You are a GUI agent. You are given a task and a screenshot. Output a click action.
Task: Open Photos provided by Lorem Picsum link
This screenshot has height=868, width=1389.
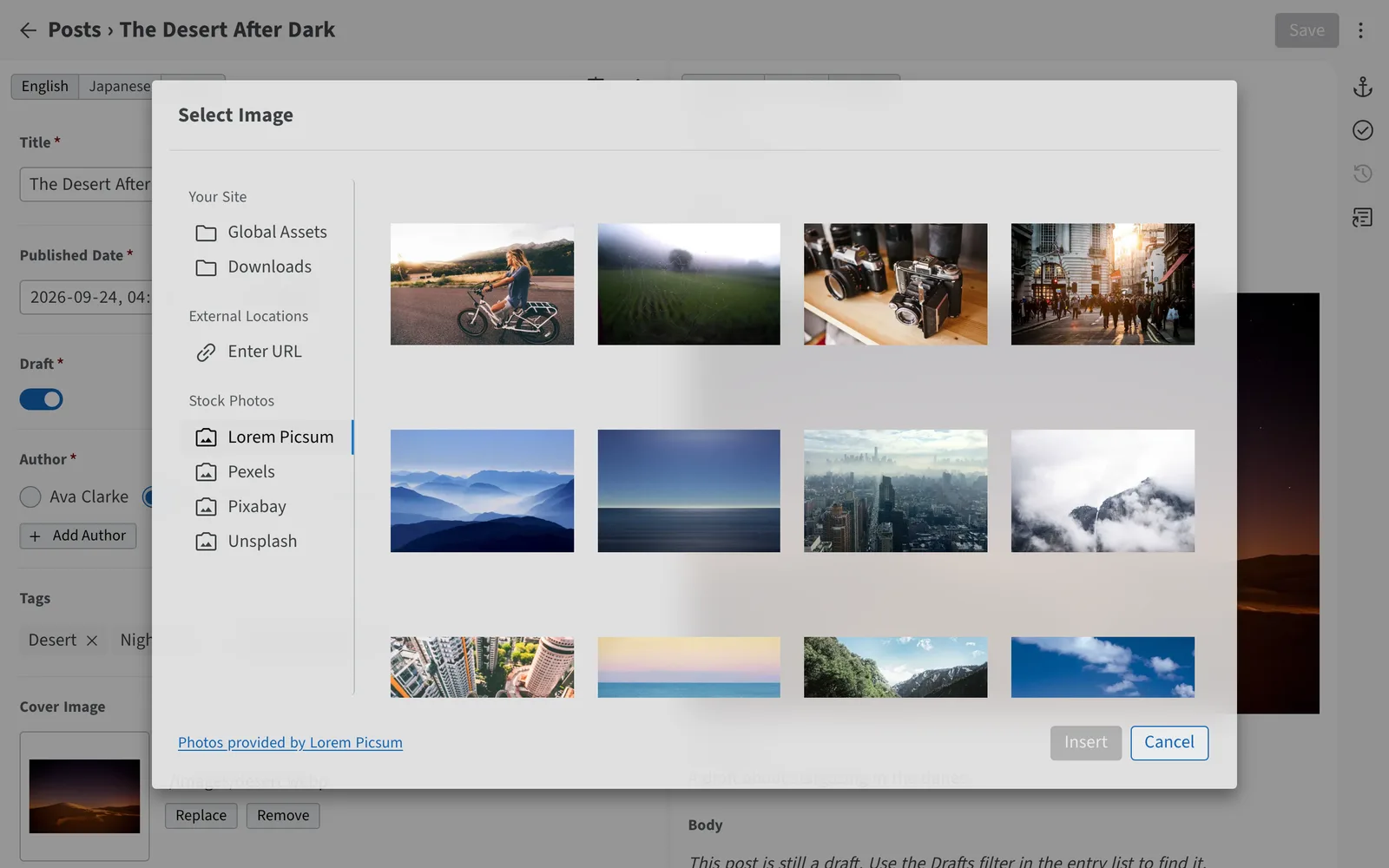coord(290,743)
